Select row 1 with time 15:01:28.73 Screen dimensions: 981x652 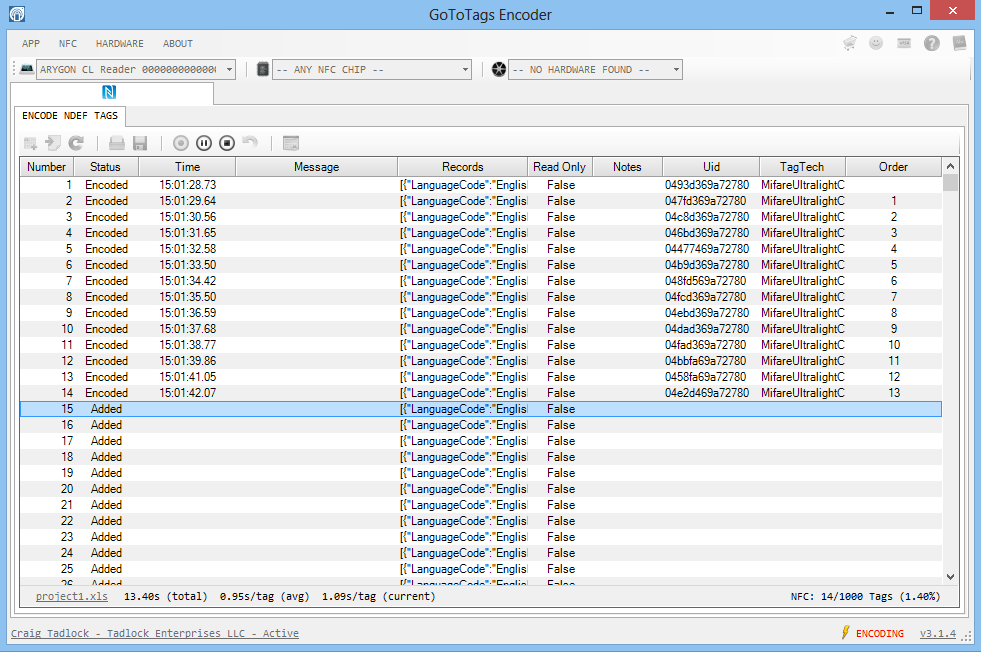coord(480,185)
